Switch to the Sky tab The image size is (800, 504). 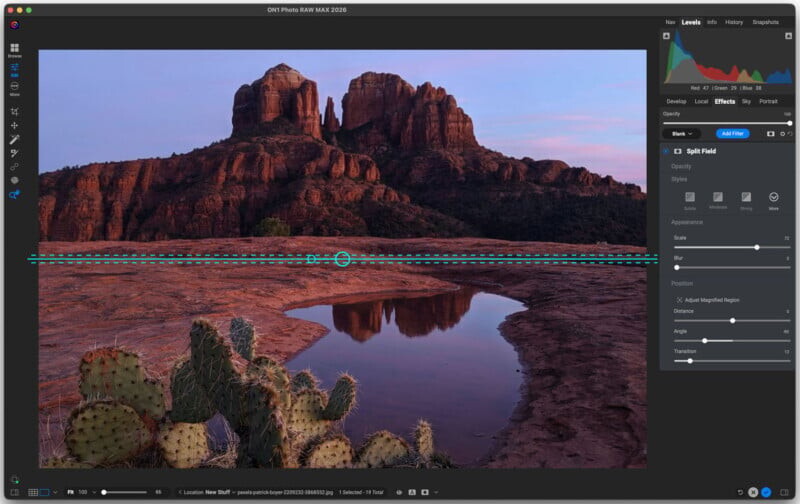[x=745, y=101]
